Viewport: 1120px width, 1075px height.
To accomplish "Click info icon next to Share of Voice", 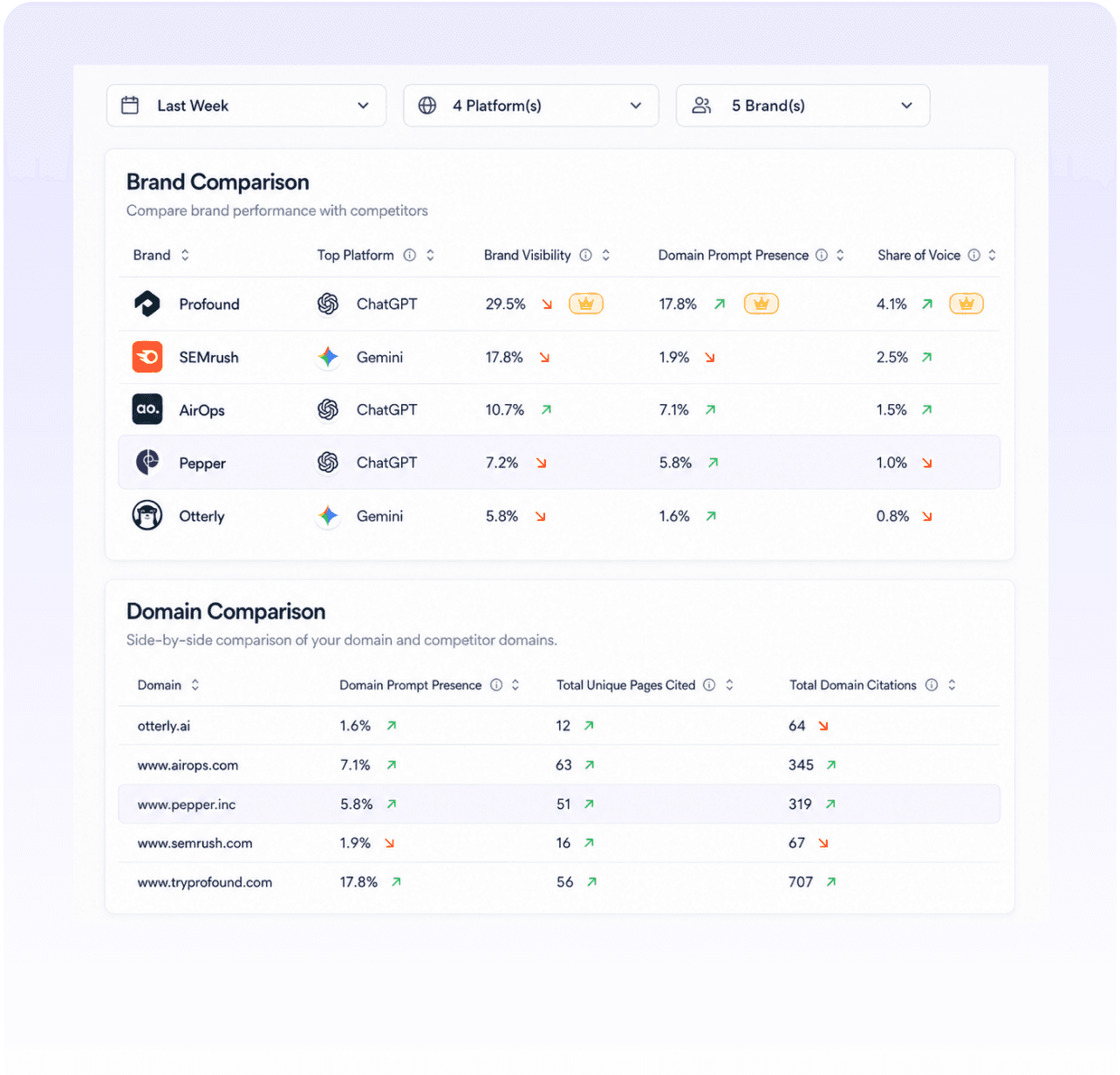I will pos(973,255).
